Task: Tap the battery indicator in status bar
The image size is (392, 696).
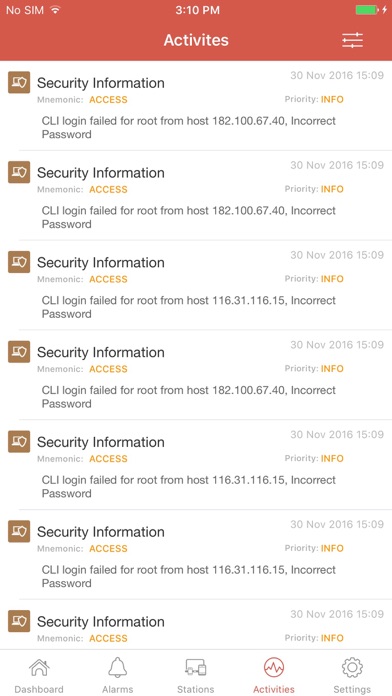Action: point(367,10)
